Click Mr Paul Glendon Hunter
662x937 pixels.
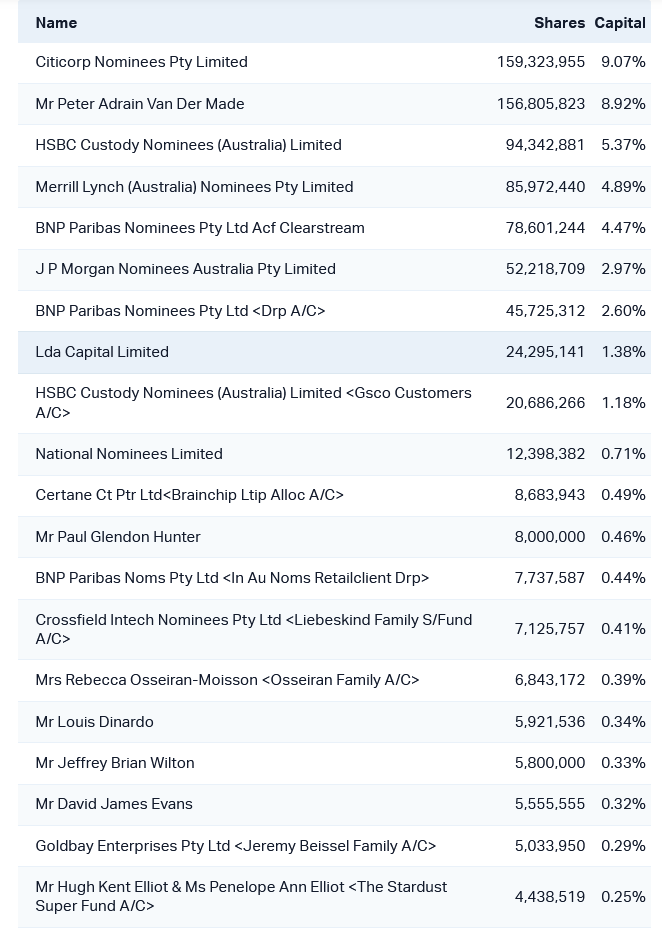click(x=118, y=537)
